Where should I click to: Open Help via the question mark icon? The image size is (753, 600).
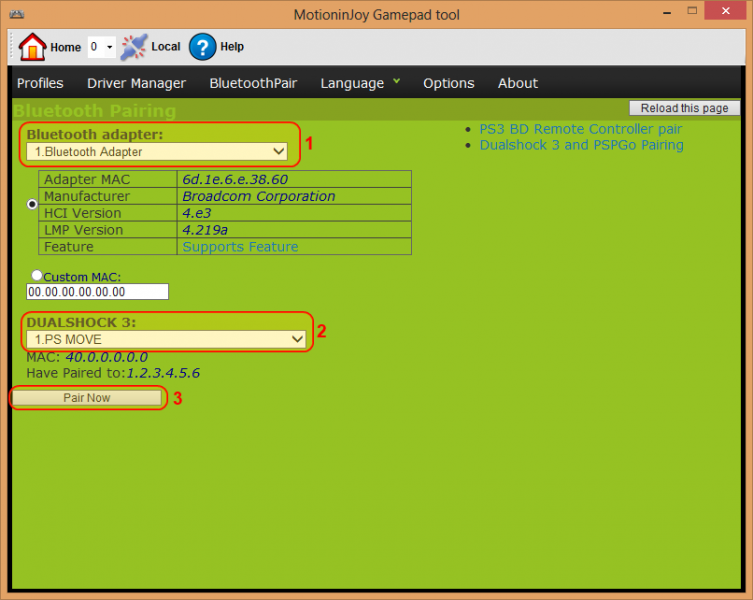[202, 47]
